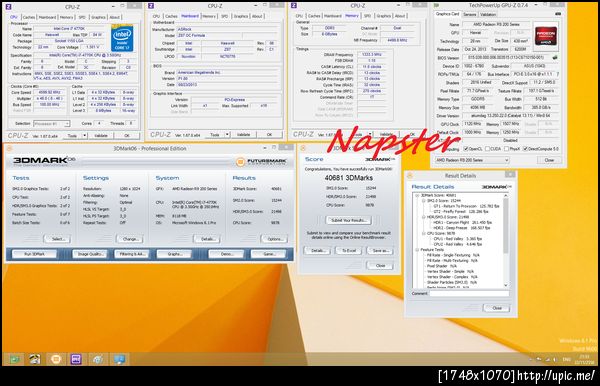600x386 pixels.
Task: Click Validate in the first CPU-Z window
Action: [101, 135]
